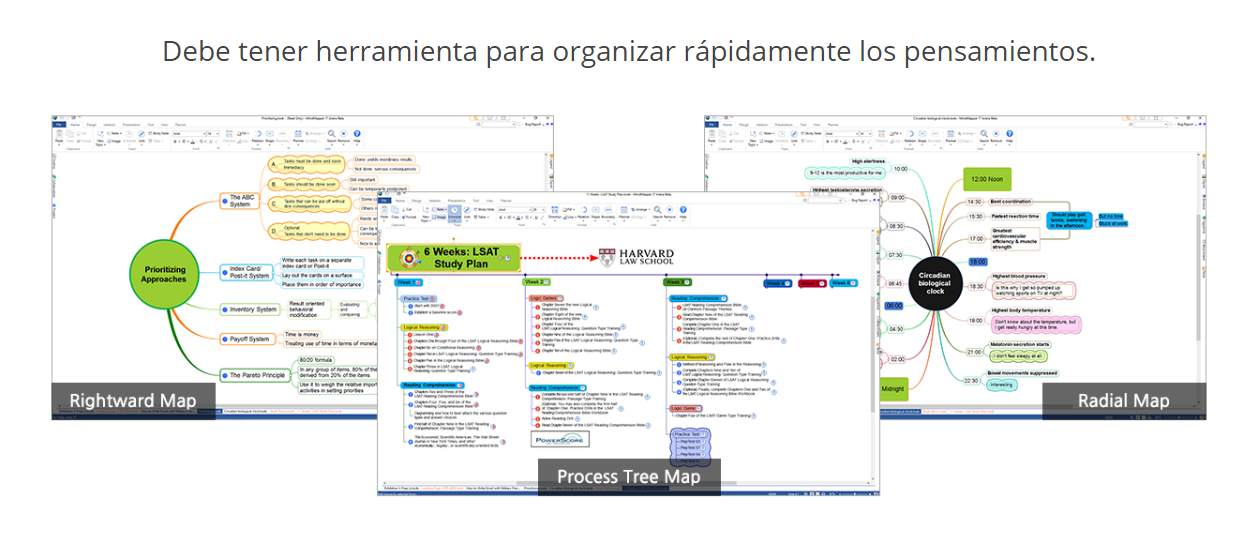
Task: Click the Remove icon in Radial Map ribbon
Action: (996, 134)
